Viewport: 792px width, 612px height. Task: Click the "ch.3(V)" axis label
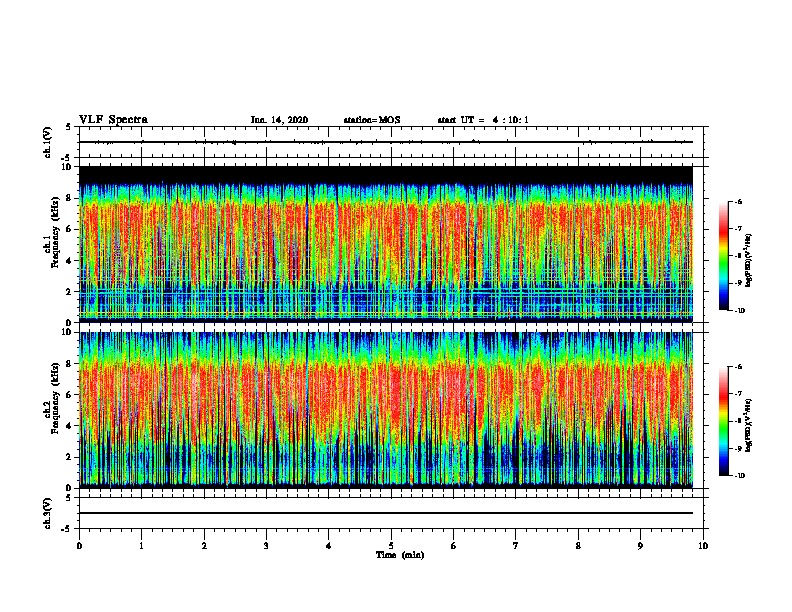point(48,514)
